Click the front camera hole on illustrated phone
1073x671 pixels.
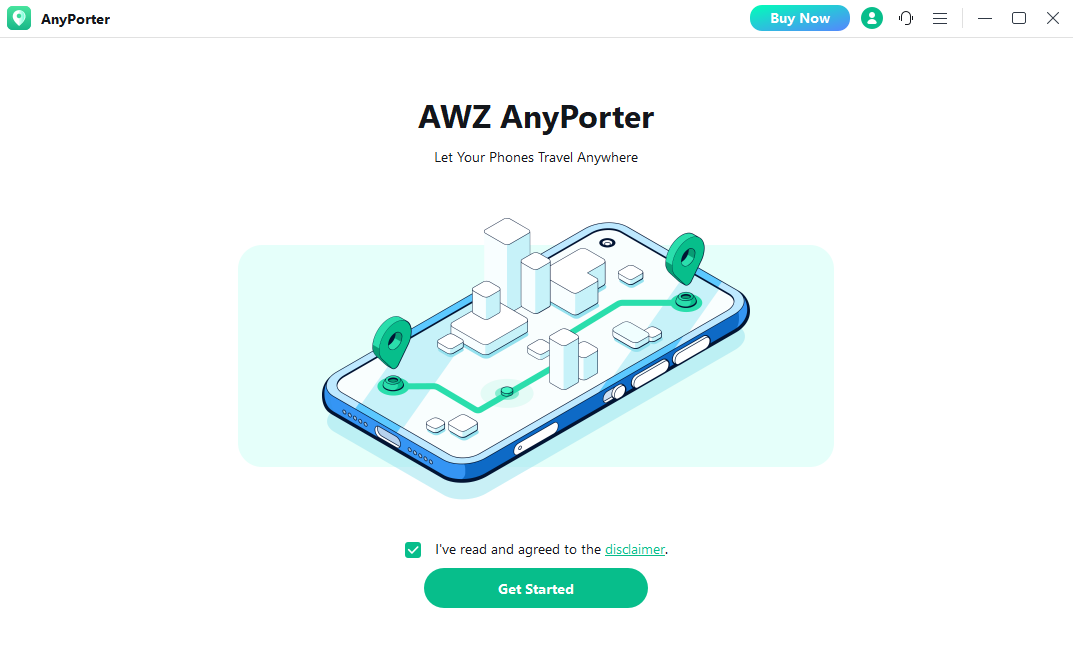607,243
